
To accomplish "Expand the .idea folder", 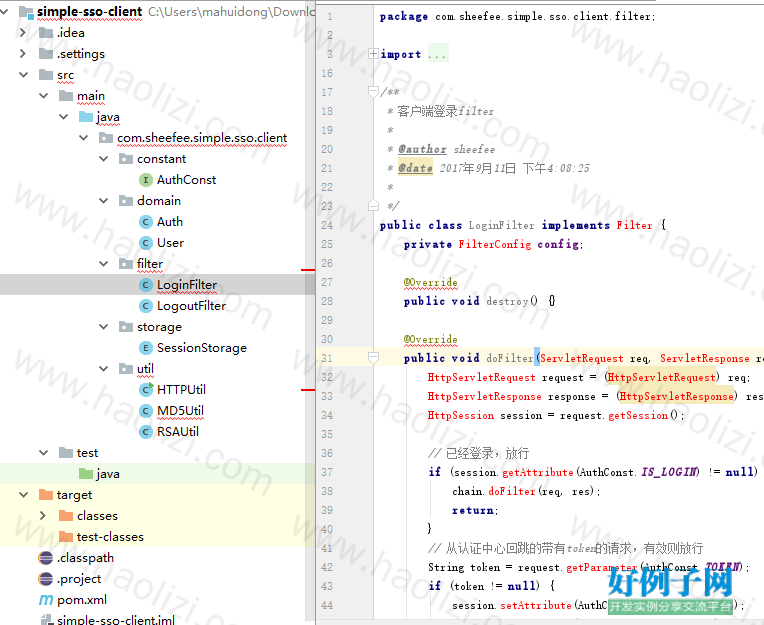I will [23, 33].
